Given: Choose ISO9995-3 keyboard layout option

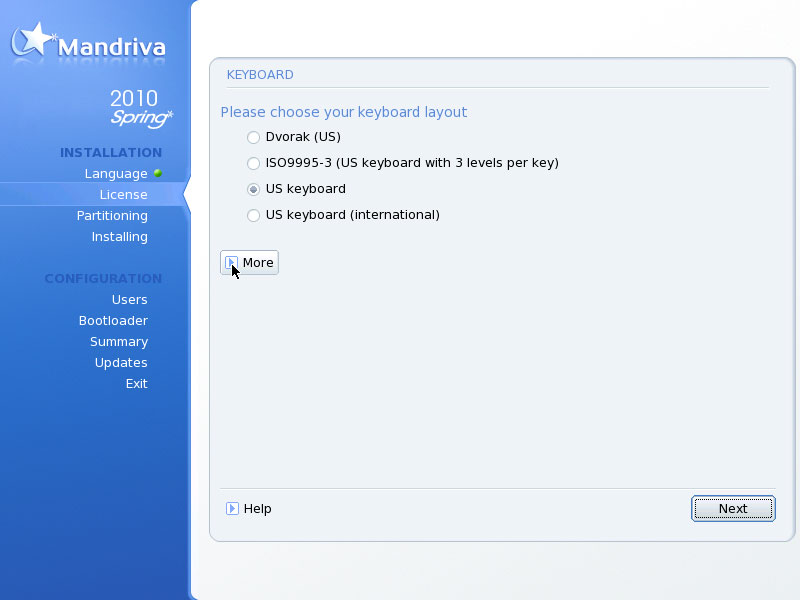Looking at the screenshot, I should tap(253, 163).
